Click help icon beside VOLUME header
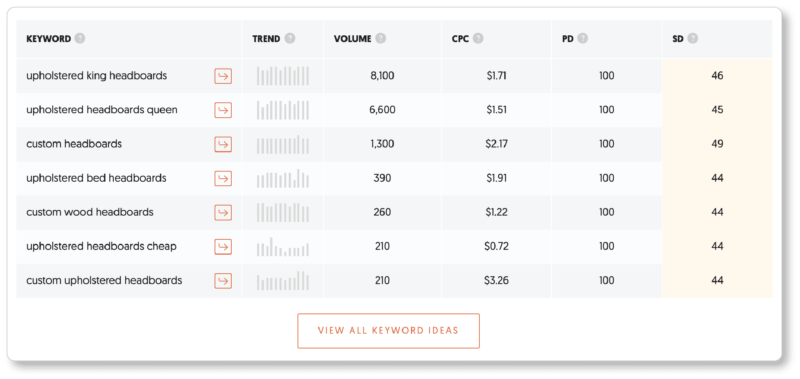Screen dimensions: 800x379 click(x=381, y=39)
